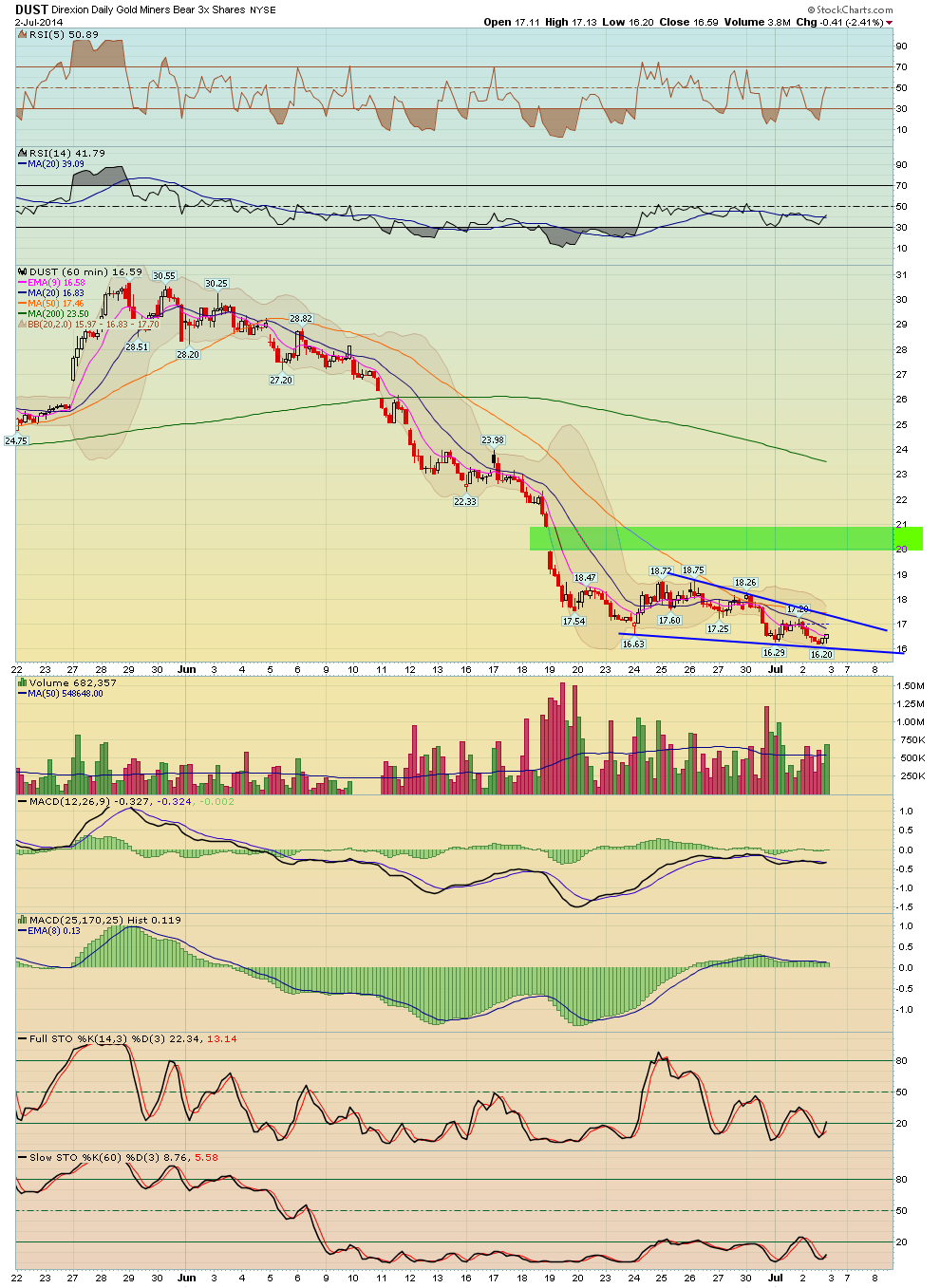Click the red down arrow next to Chg
The height and width of the screenshot is (1288, 940).
point(889,22)
